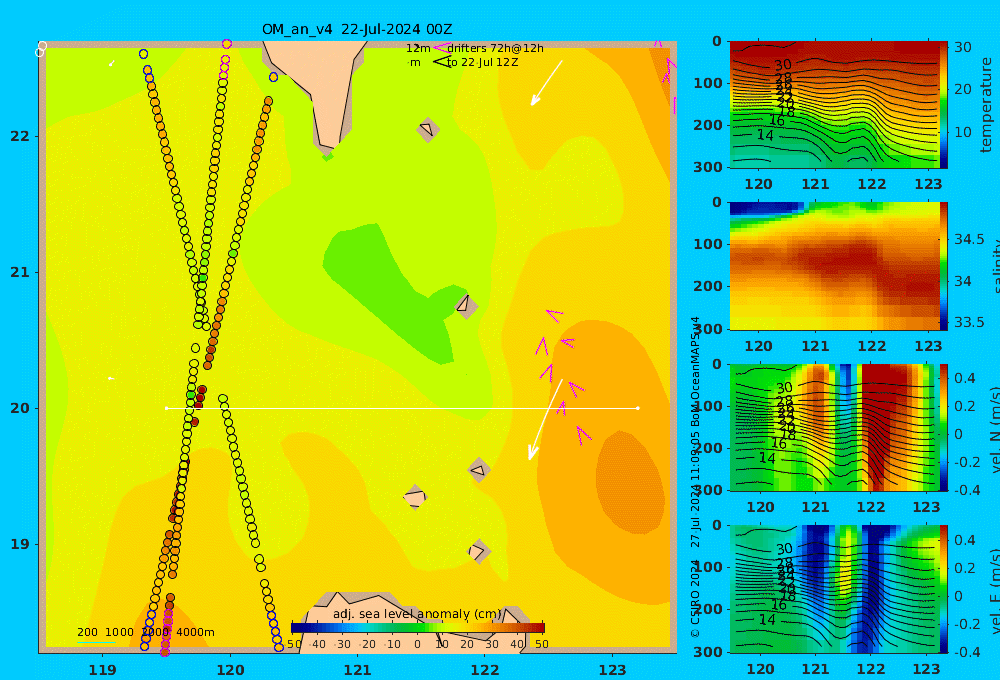Select the 'vel. N (m/s)' axis label
This screenshot has width=1000, height=680.
(995, 429)
